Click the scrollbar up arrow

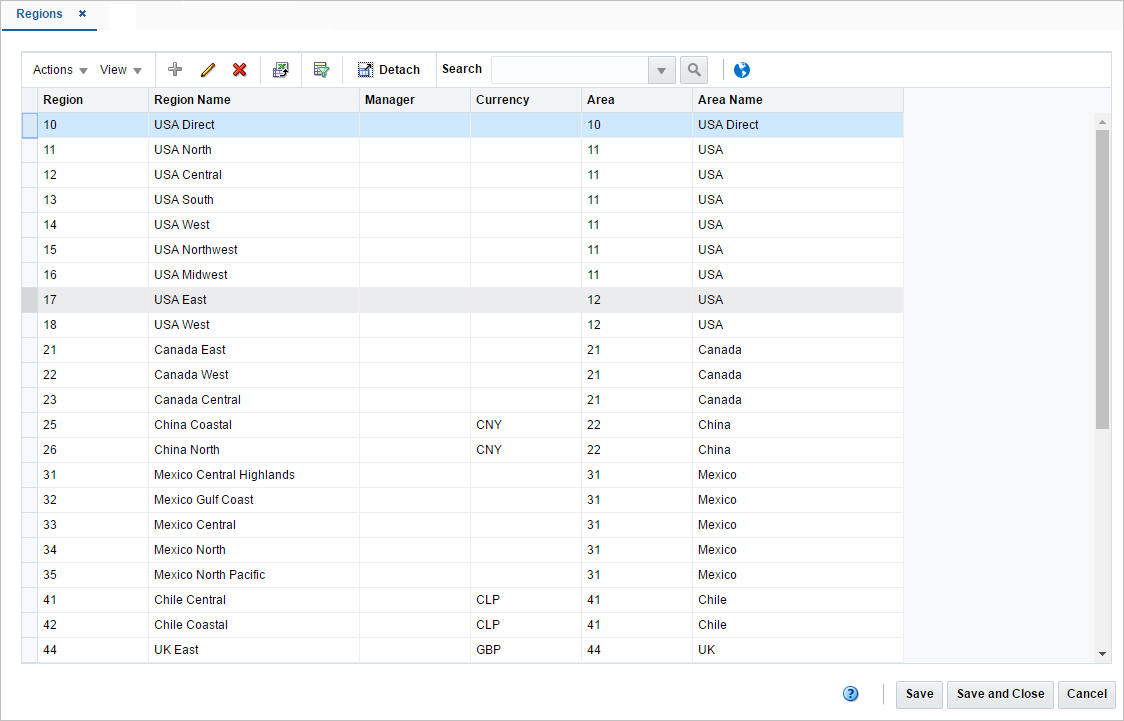(1102, 123)
